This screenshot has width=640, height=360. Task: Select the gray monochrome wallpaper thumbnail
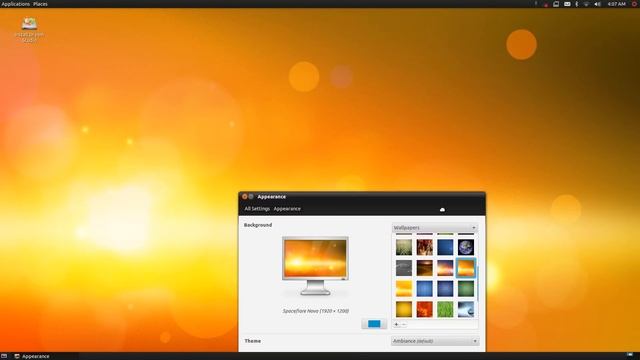point(404,268)
